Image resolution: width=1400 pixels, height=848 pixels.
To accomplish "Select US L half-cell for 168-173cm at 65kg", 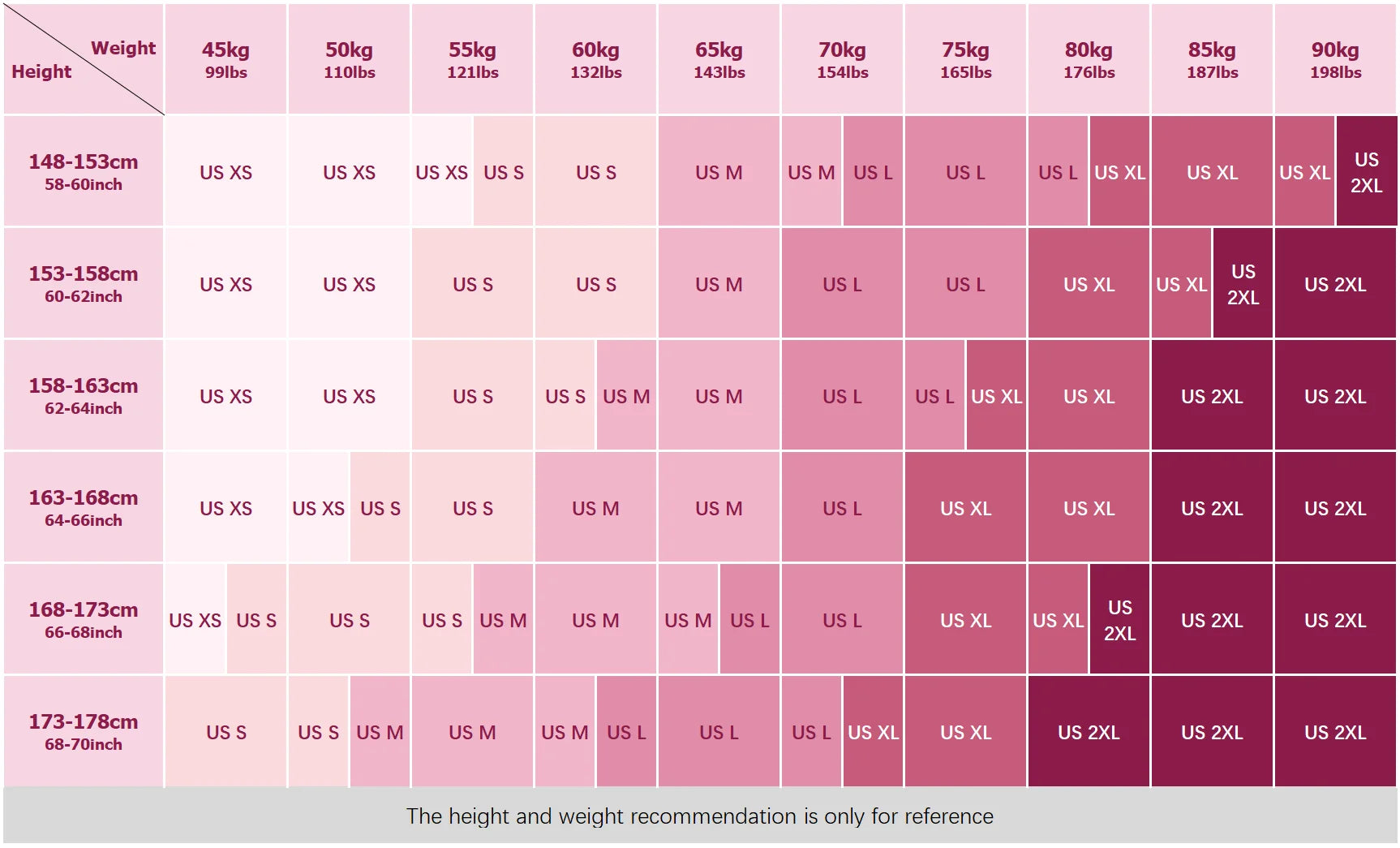I will pyautogui.click(x=749, y=619).
